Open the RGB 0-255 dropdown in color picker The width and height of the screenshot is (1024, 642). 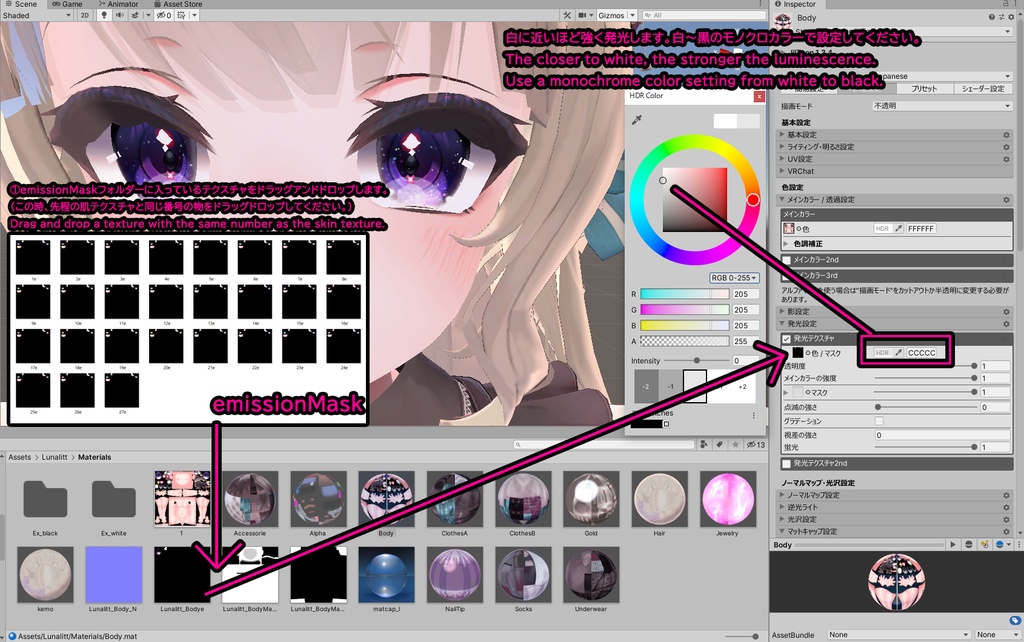[x=734, y=277]
